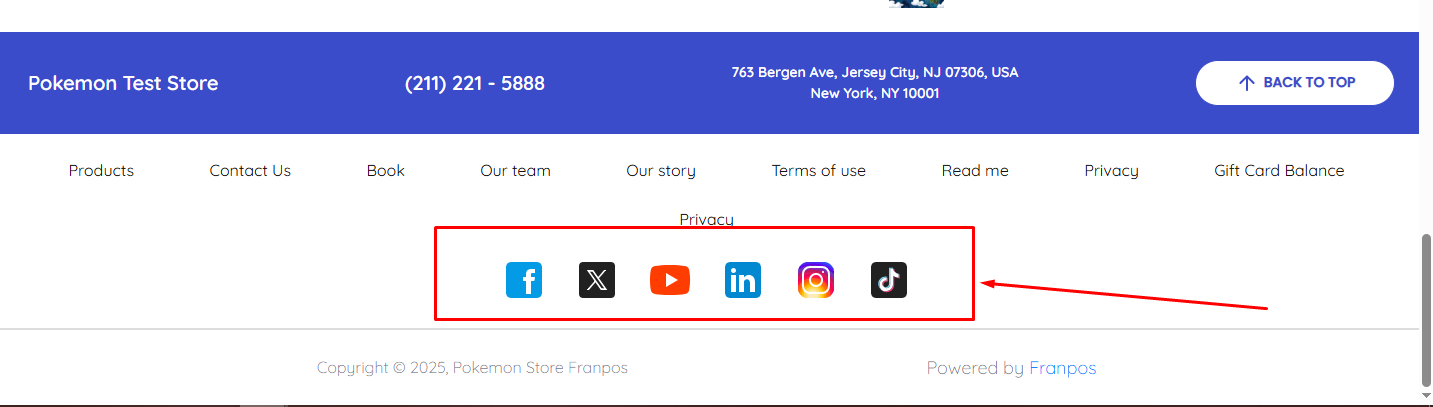This screenshot has height=407, width=1433.
Task: Open the Facebook social icon
Action: tap(524, 280)
